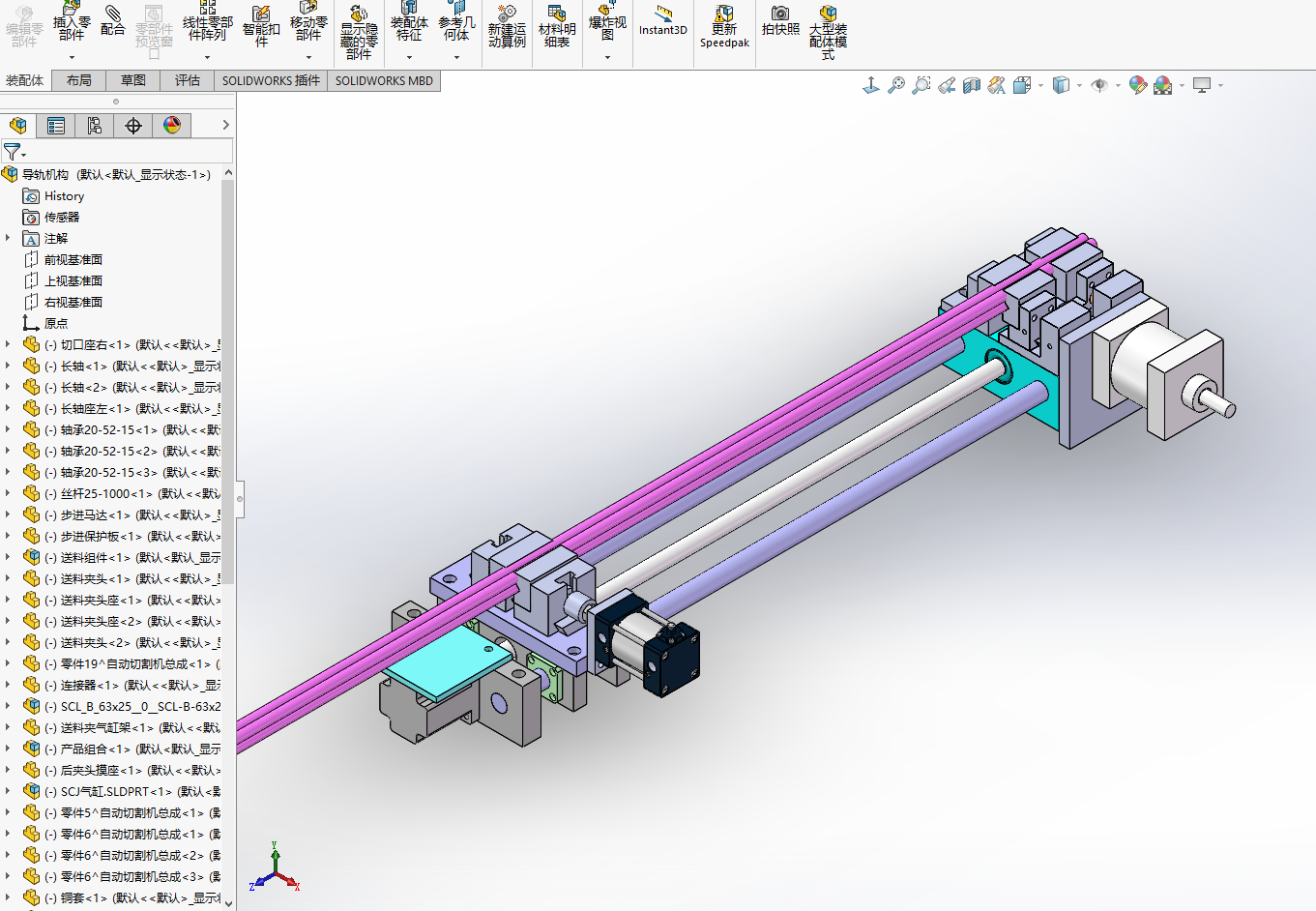This screenshot has width=1316, height=911.
Task: Click the Previous View icon
Action: point(947,86)
